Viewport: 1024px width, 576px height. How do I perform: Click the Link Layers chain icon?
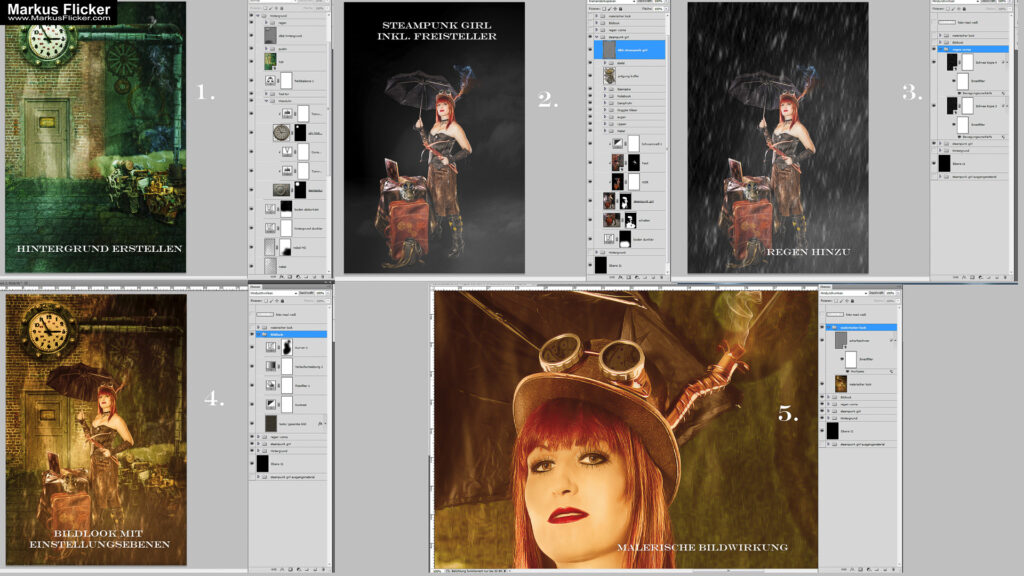point(273,569)
